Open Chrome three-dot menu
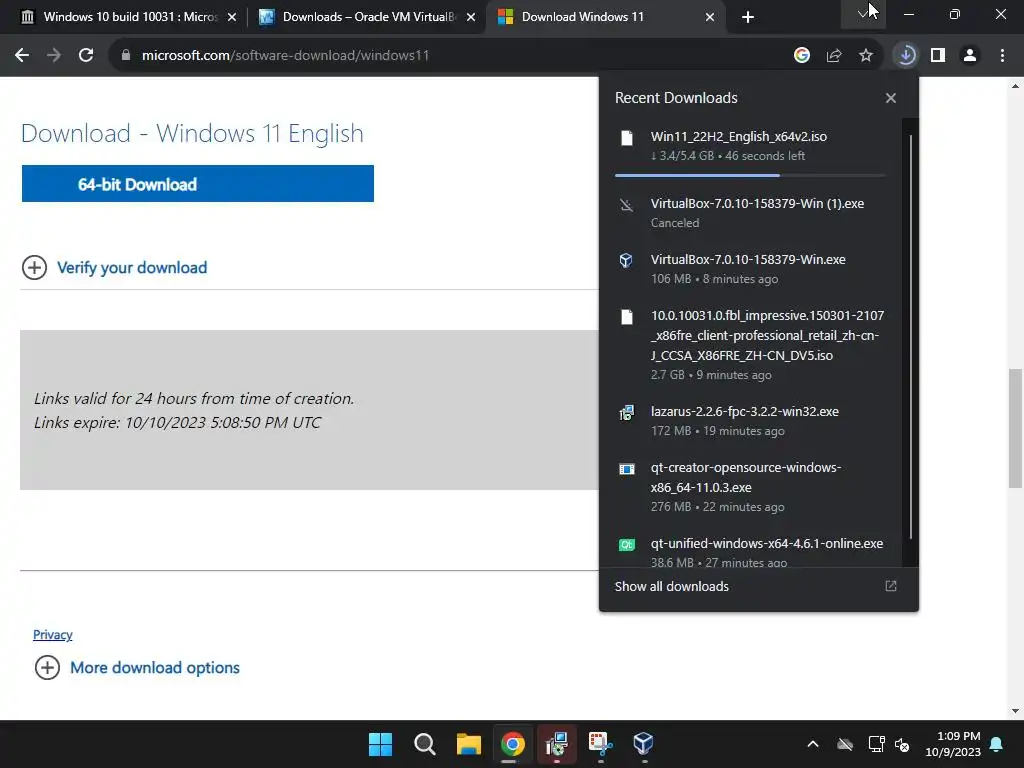The width and height of the screenshot is (1024, 768). tap(1002, 56)
